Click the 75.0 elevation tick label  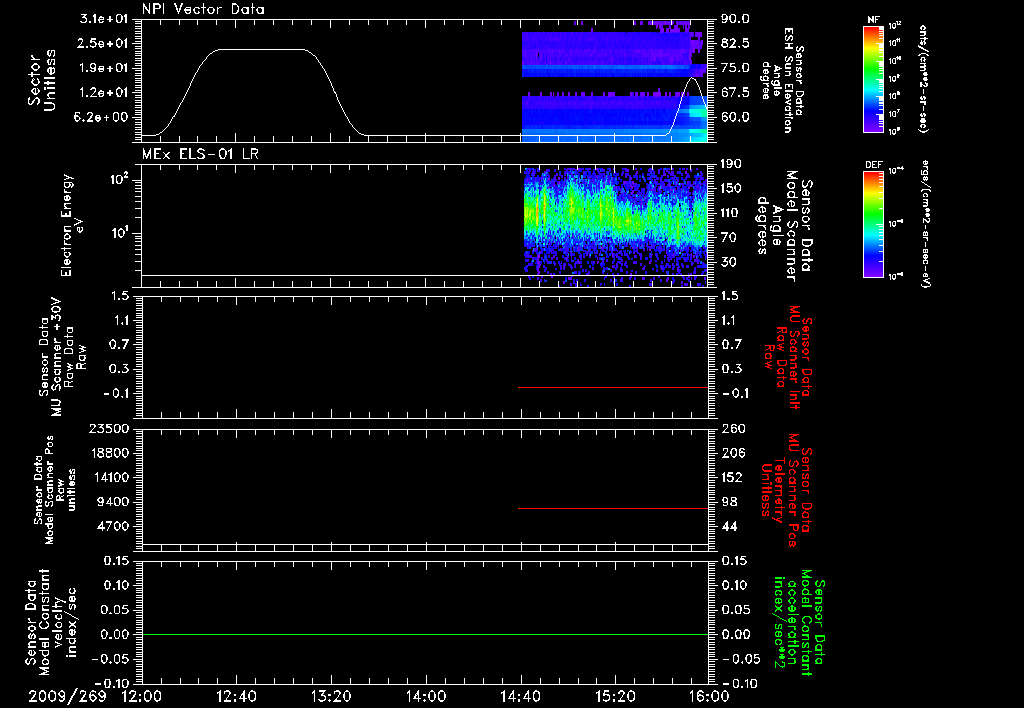(x=735, y=68)
